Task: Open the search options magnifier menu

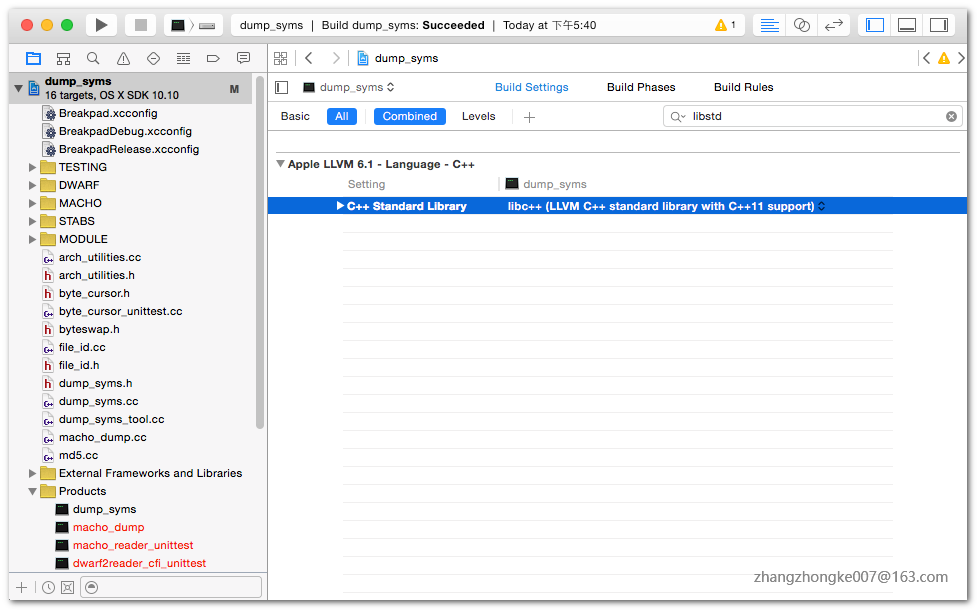Action: click(677, 117)
